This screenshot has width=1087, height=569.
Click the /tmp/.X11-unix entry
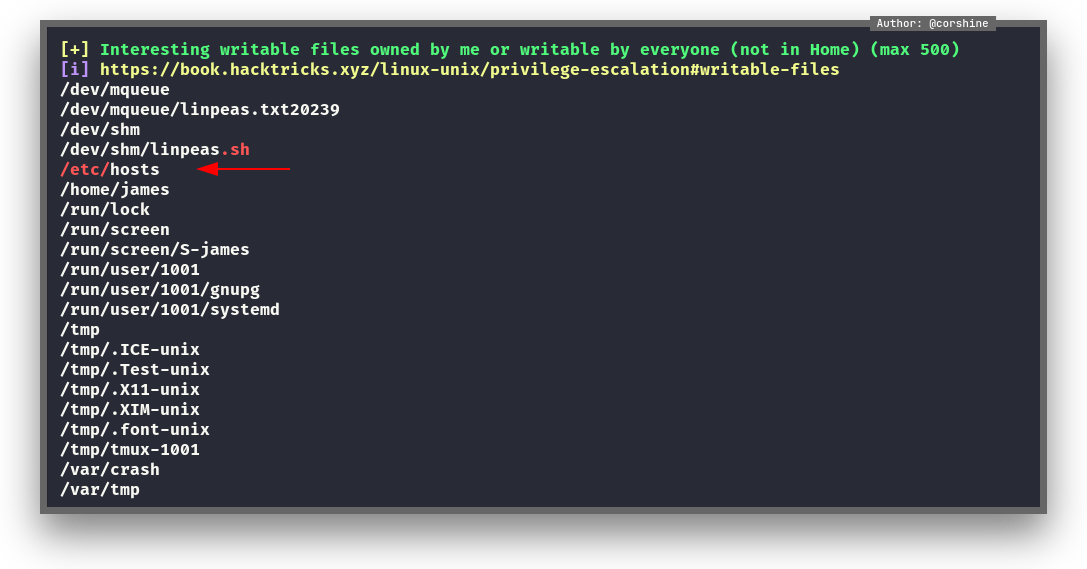pyautogui.click(x=130, y=390)
